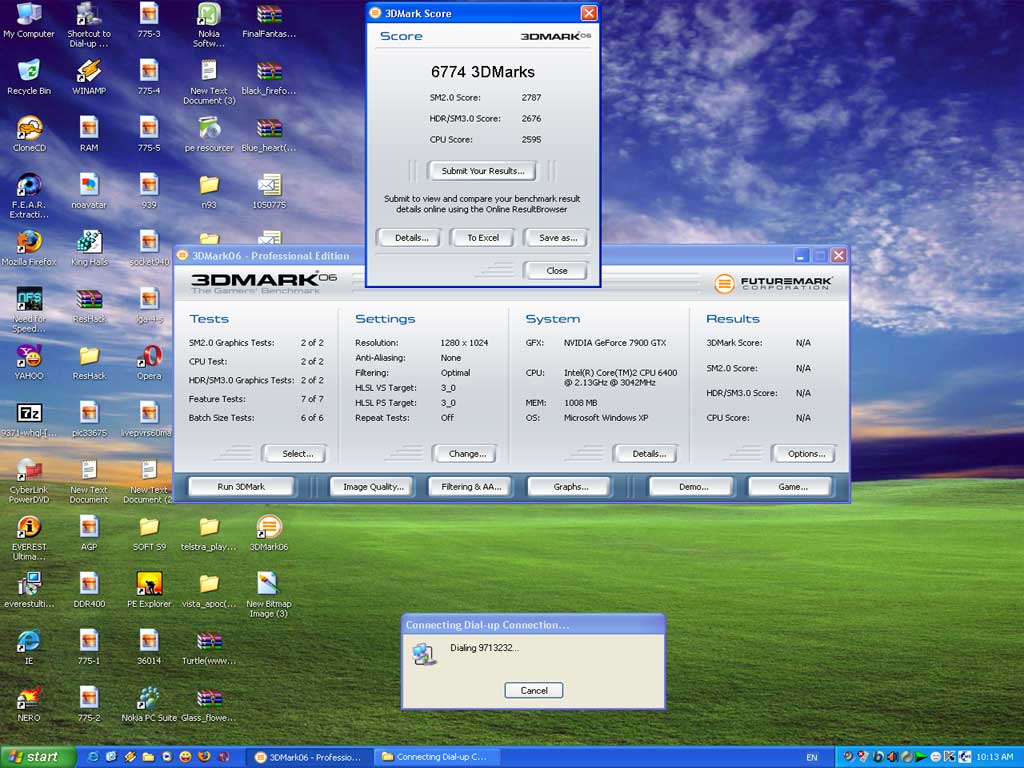Open Details in the 3DMark Score window
Viewport: 1024px width, 768px height.
(411, 238)
